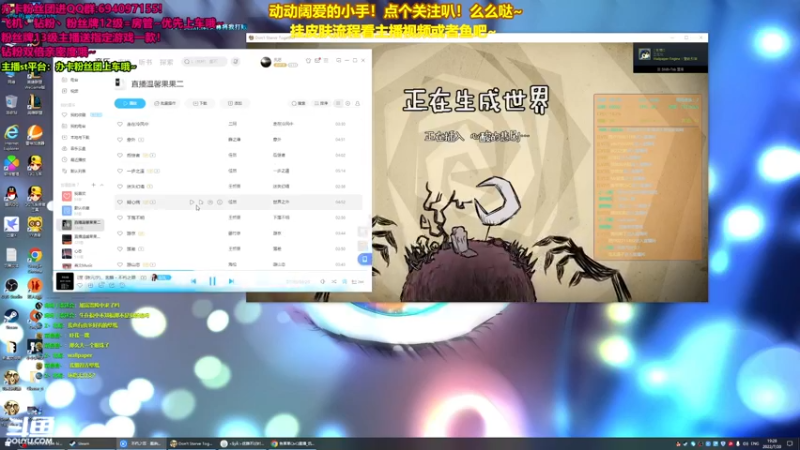
Task: Switch to list view in the playlist toolbar
Action: tap(338, 104)
